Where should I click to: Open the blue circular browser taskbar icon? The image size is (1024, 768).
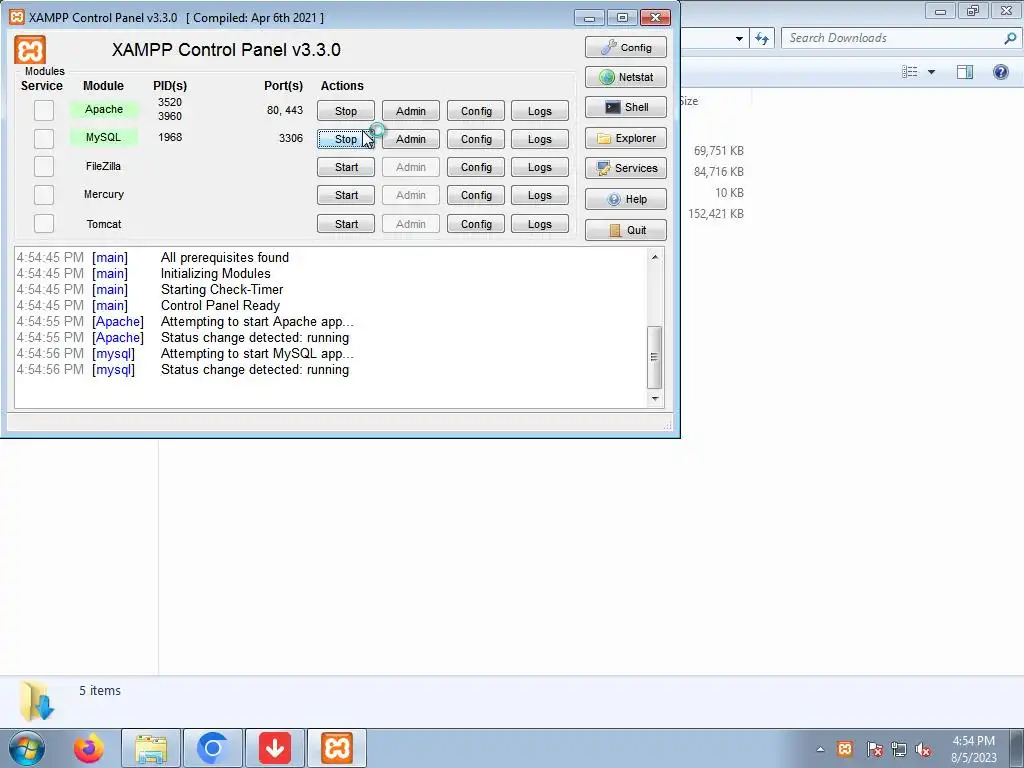(212, 748)
